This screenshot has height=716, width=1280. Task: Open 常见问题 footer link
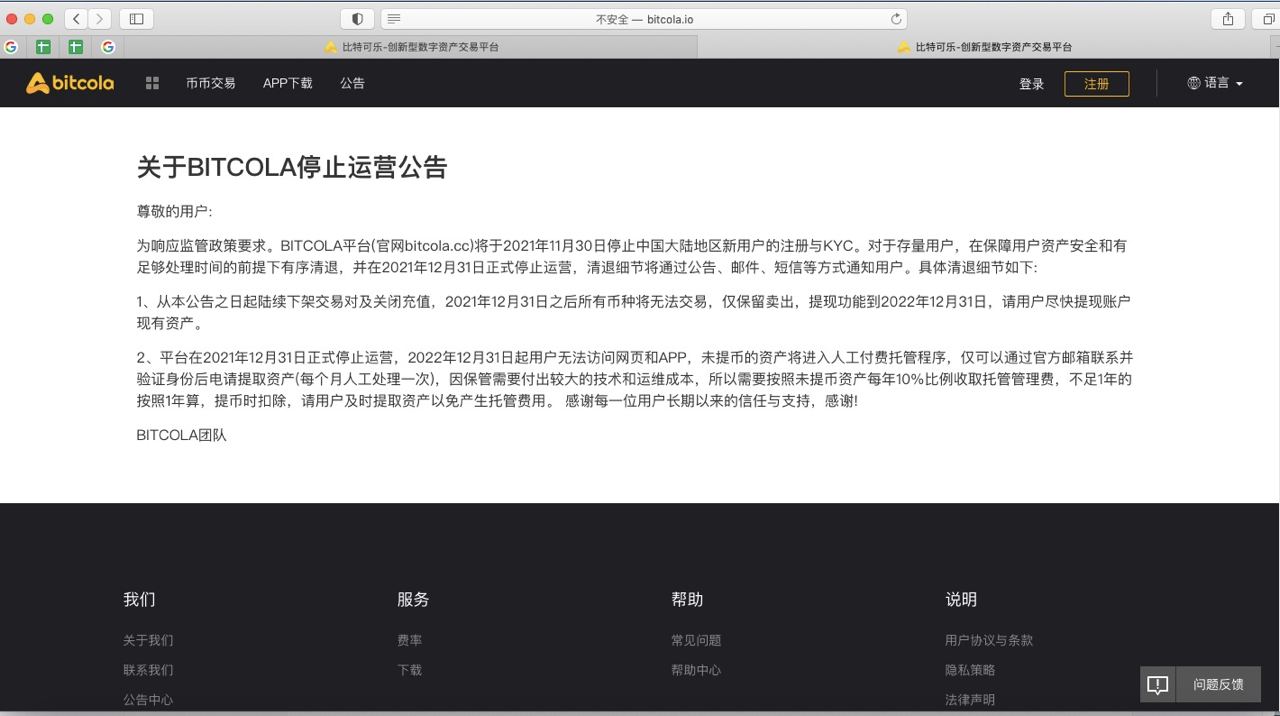tap(696, 640)
